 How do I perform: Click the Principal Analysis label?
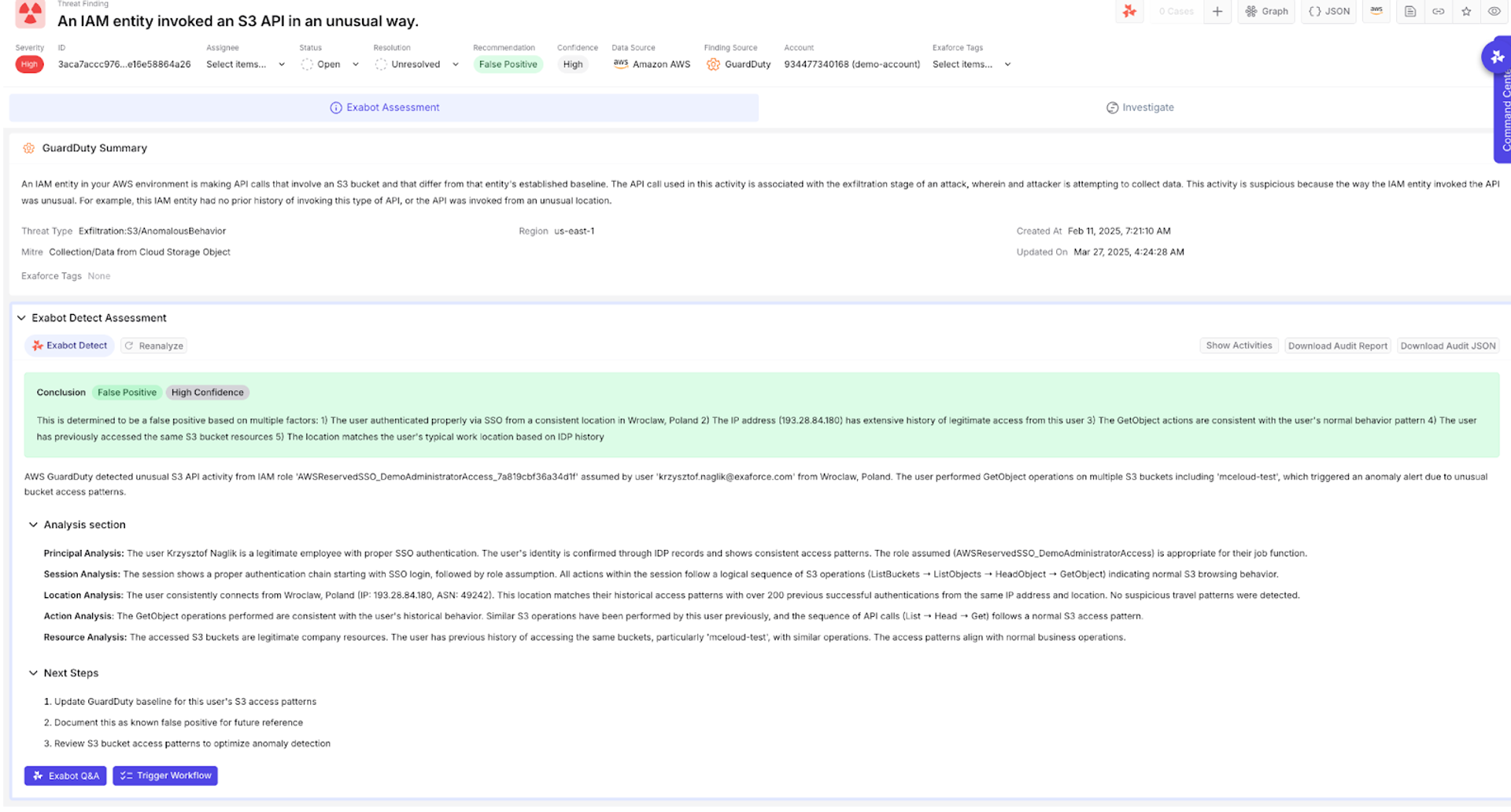coord(83,554)
